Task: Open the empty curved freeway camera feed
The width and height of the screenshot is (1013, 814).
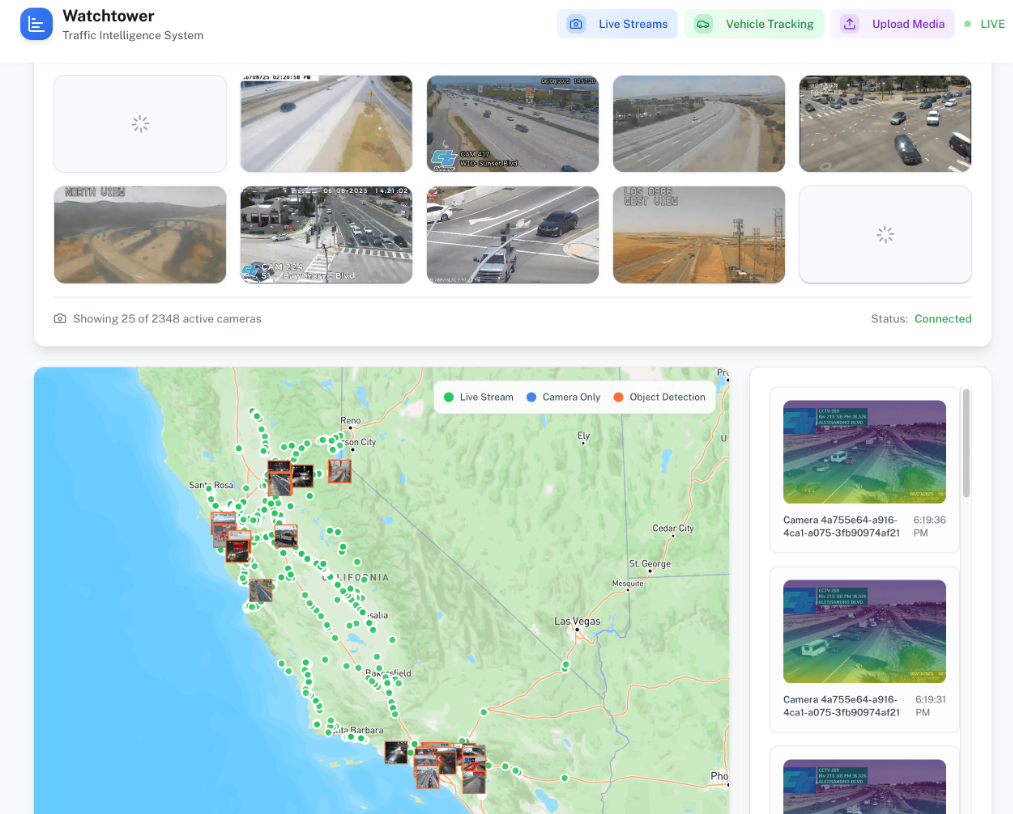Action: pos(699,123)
